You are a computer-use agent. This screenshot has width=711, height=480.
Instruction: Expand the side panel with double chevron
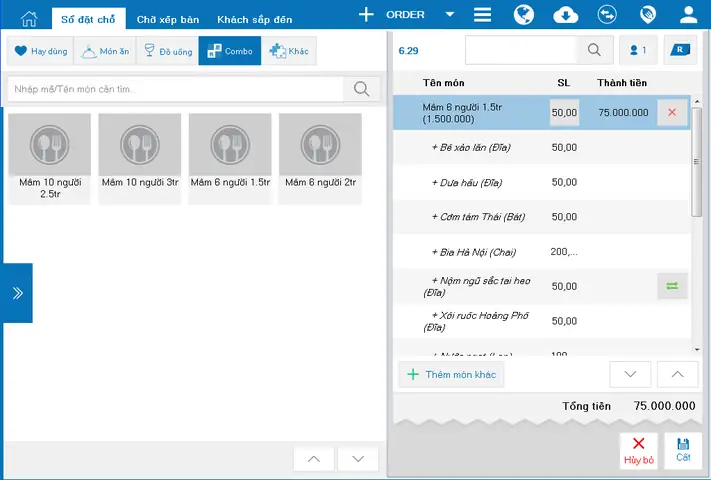(18, 293)
